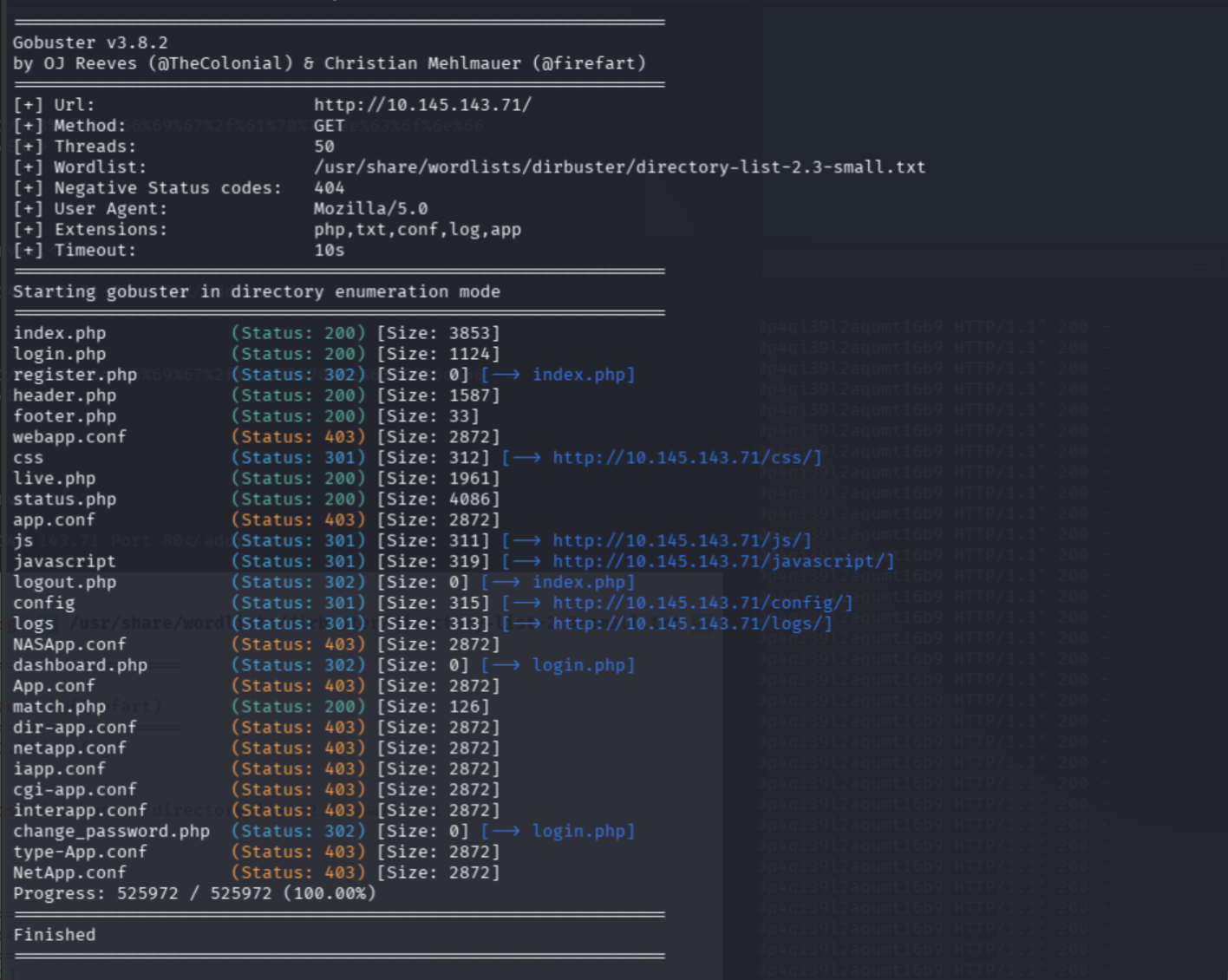1228x980 pixels.
Task: Click the interapp.conf result entry
Action: click(x=80, y=811)
